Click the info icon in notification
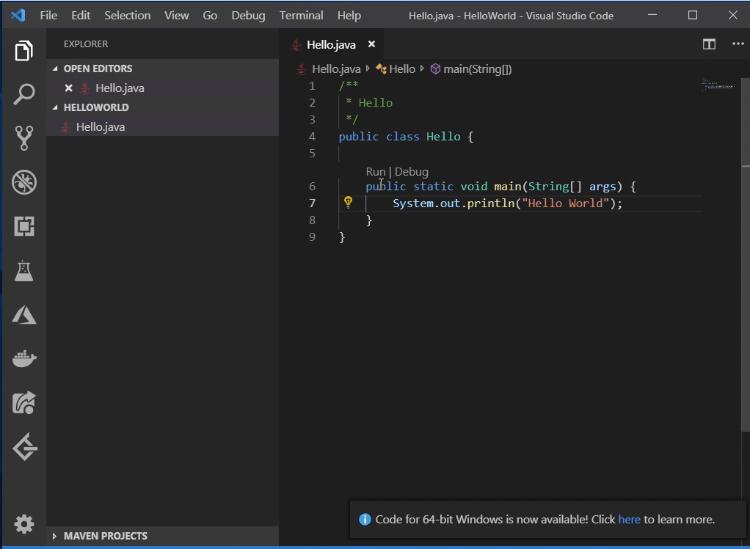This screenshot has height=549, width=750. (x=364, y=519)
